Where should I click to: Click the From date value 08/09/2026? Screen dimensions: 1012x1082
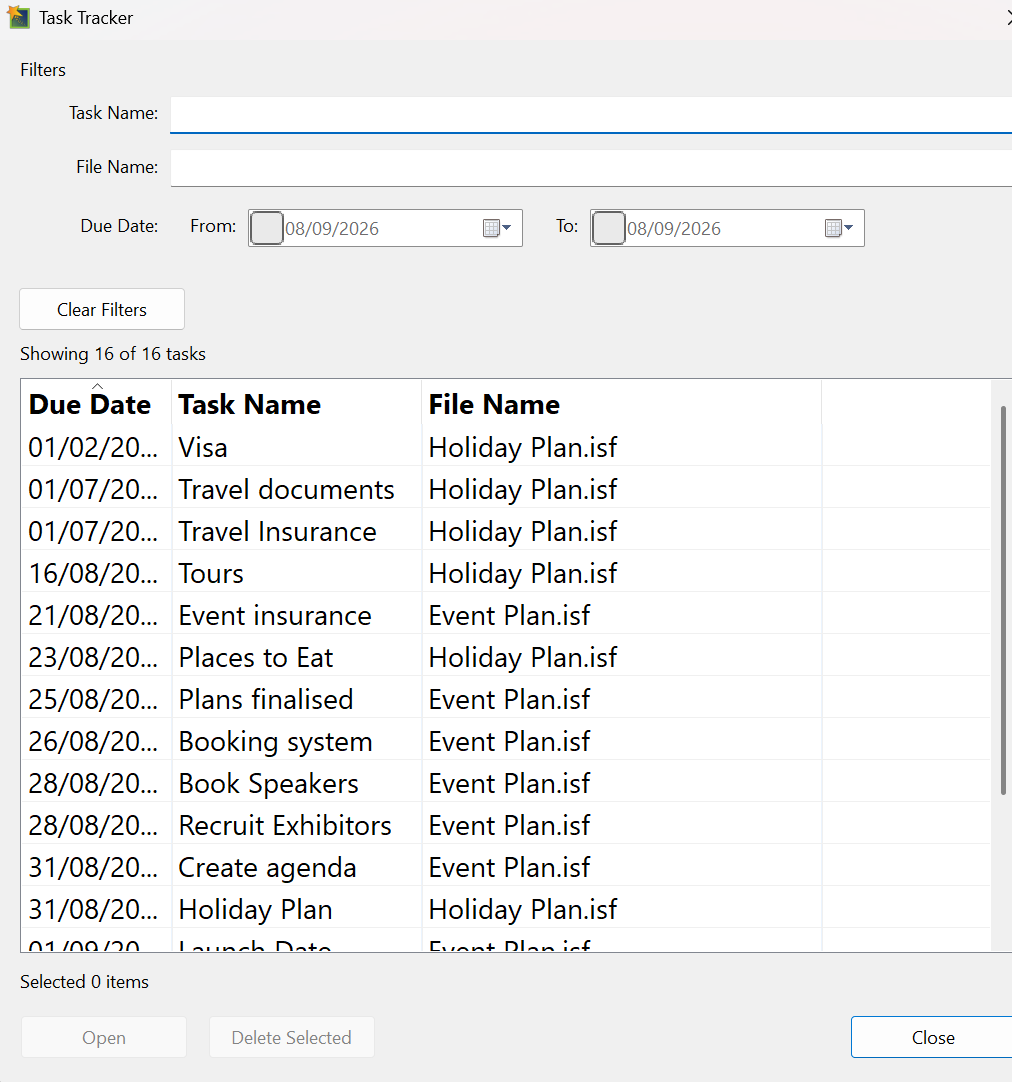pos(332,228)
